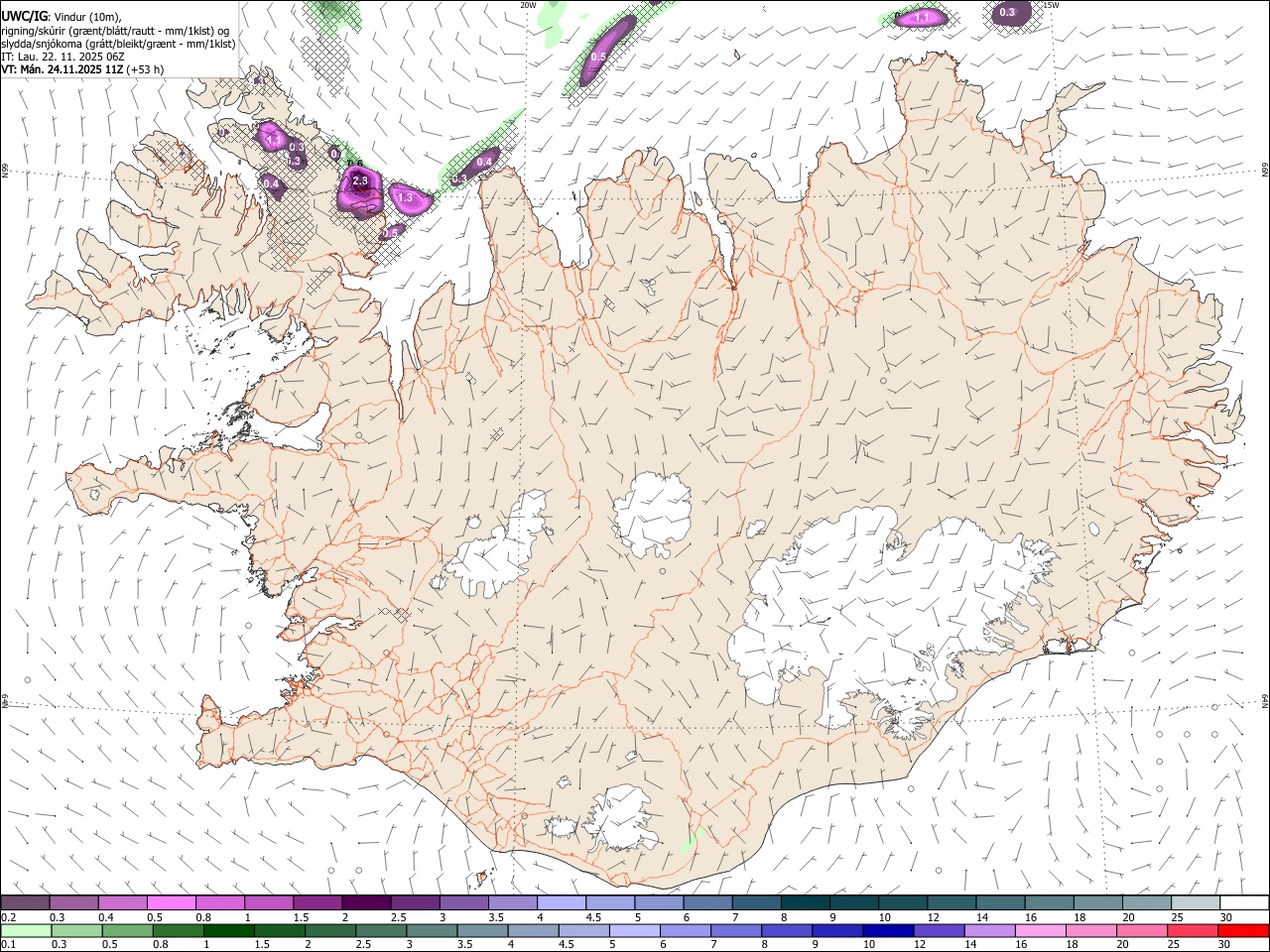Select the 1.1 value in the top-edge purple blob
This screenshot has height=952, width=1270.
point(922,18)
